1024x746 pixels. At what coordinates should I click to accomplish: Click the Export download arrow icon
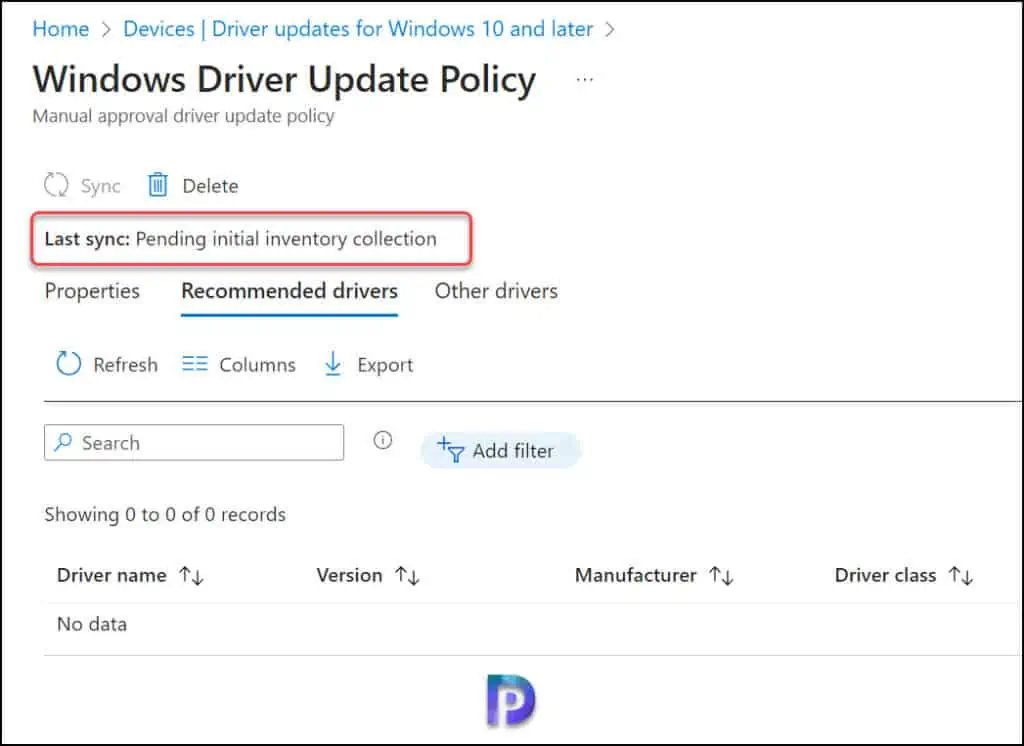pyautogui.click(x=333, y=364)
